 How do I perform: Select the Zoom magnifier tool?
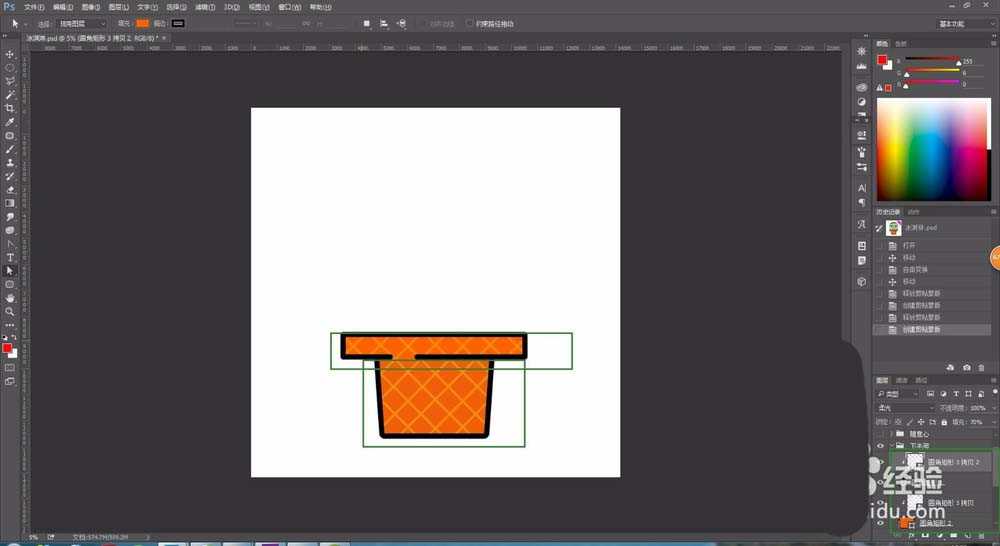10,311
